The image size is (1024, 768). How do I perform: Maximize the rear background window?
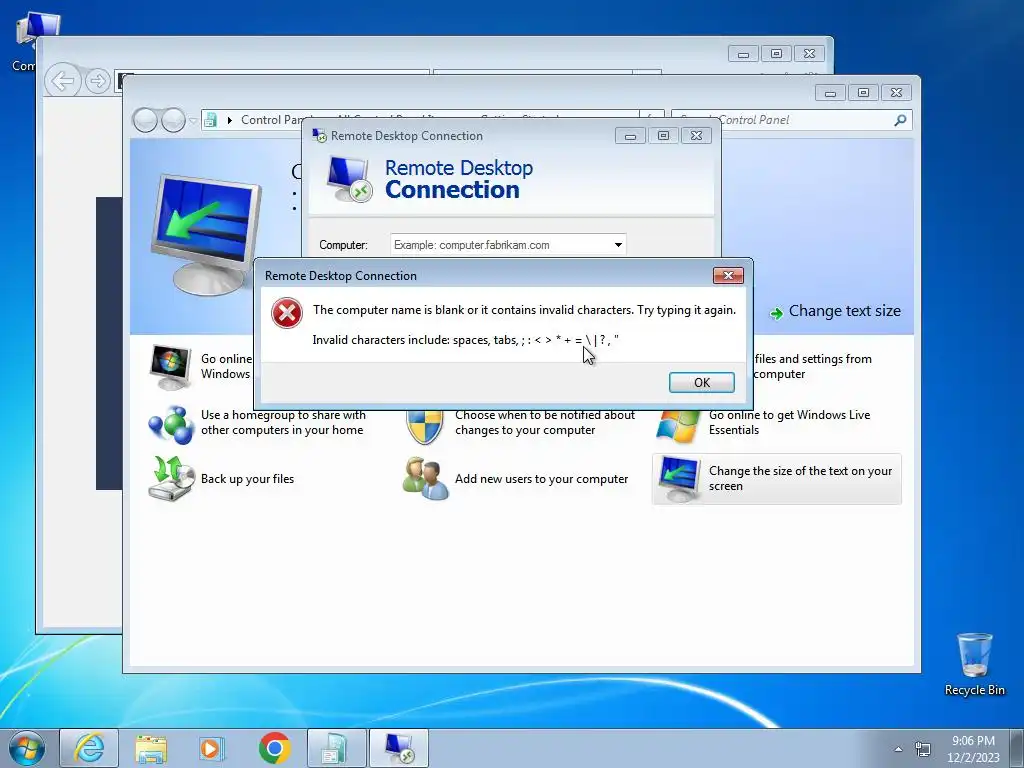pos(776,54)
